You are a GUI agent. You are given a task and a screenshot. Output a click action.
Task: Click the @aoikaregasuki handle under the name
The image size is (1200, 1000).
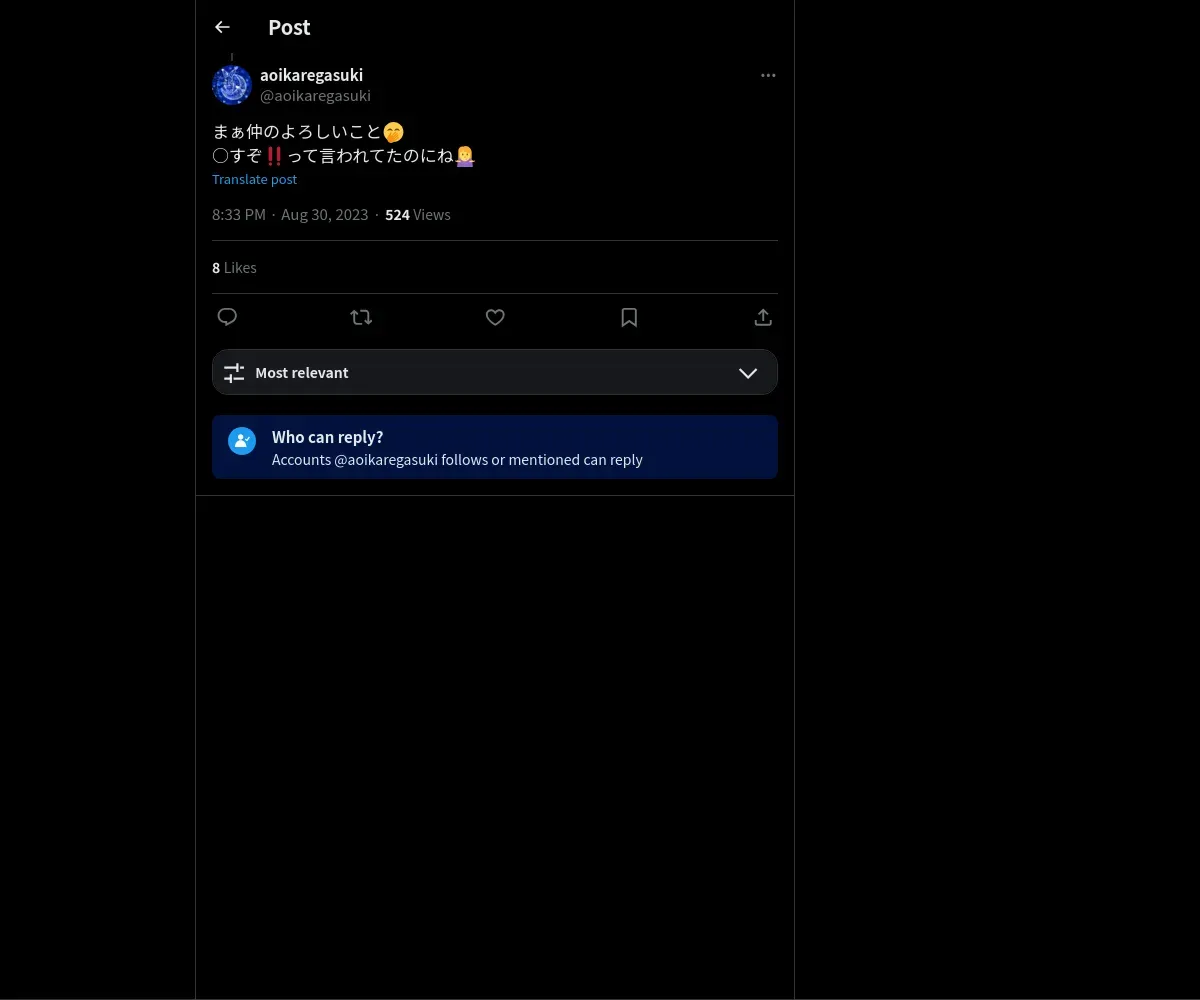click(x=315, y=95)
